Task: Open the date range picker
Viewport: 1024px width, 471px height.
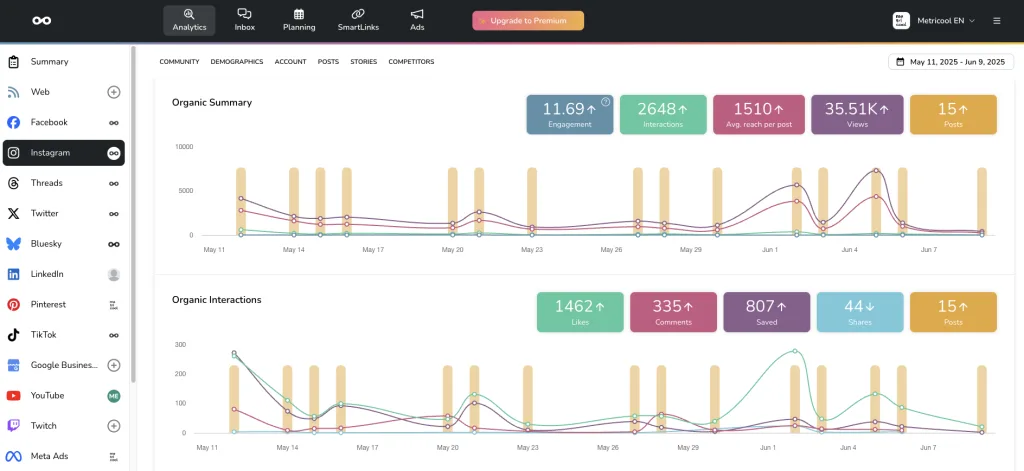Action: pyautogui.click(x=950, y=62)
